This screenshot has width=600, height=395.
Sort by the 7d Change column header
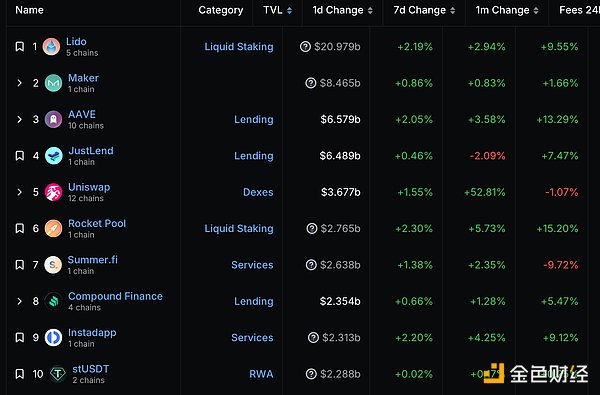pyautogui.click(x=424, y=10)
